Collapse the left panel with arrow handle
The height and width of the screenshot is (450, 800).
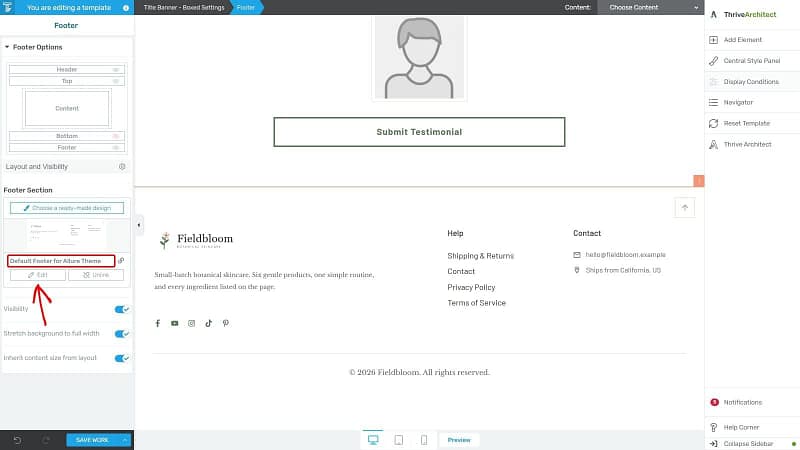(139, 225)
